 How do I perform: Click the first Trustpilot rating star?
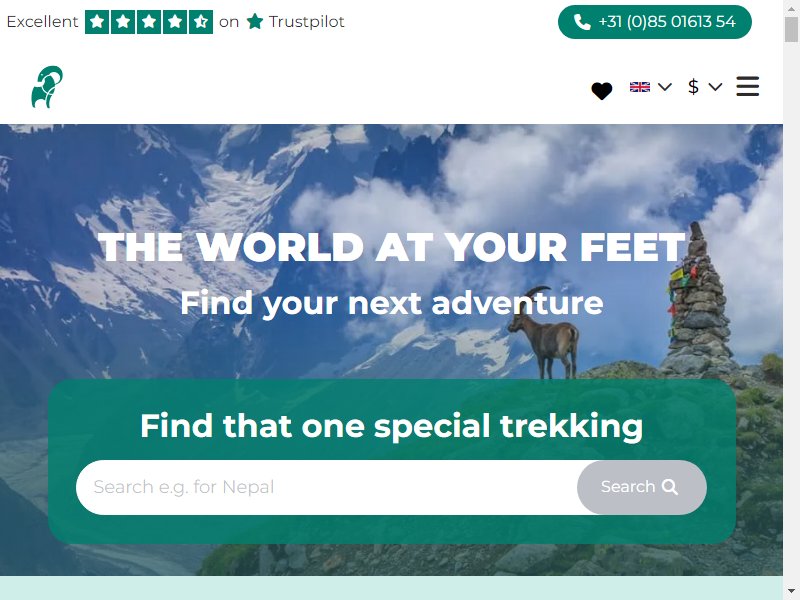97,22
